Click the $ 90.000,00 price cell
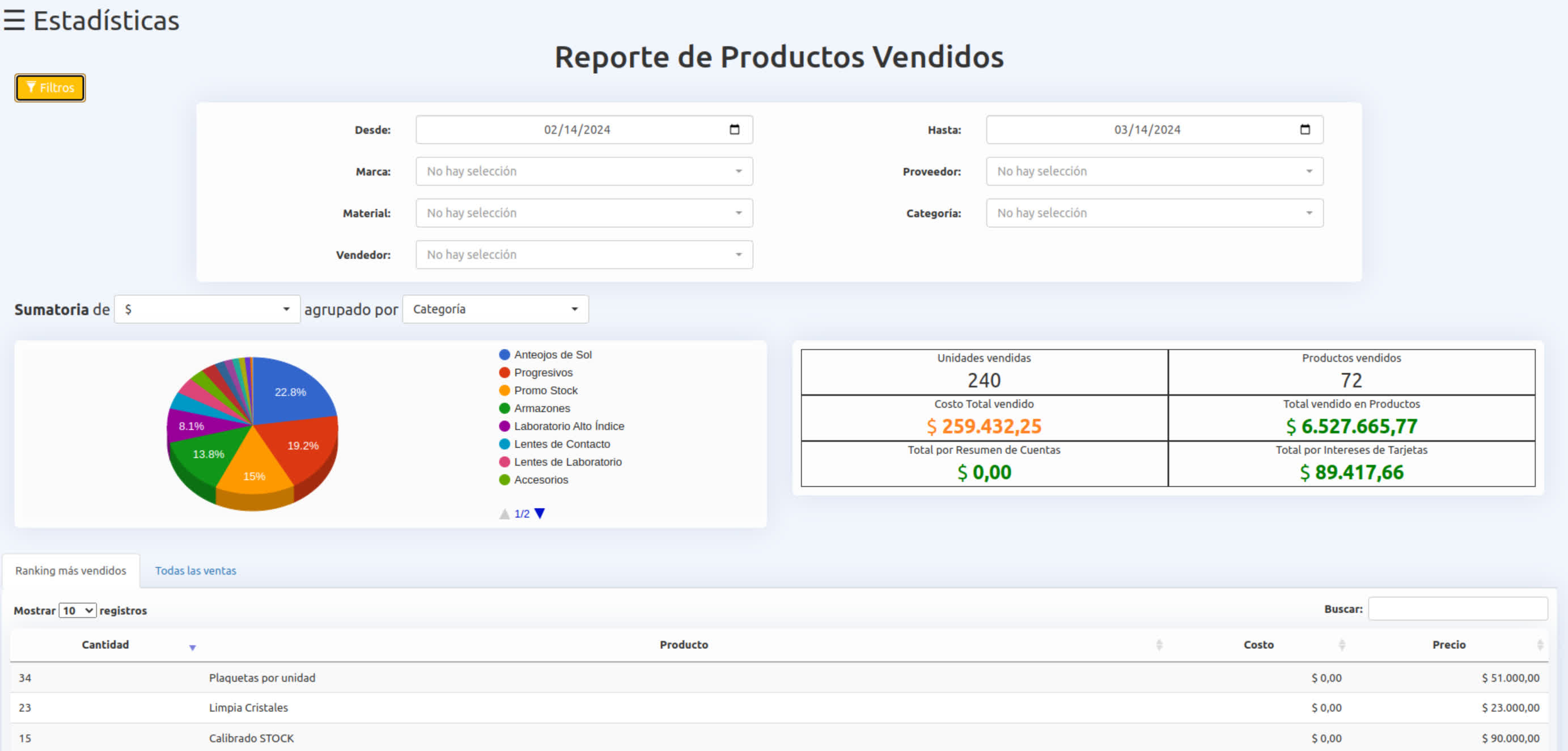This screenshot has width=1568, height=751. pos(1510,738)
